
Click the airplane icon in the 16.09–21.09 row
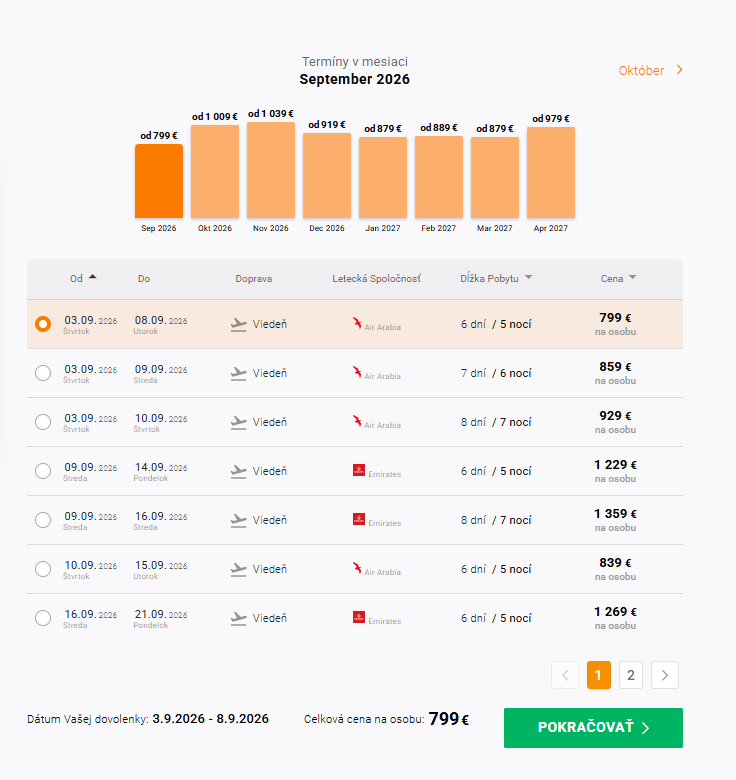pos(239,618)
